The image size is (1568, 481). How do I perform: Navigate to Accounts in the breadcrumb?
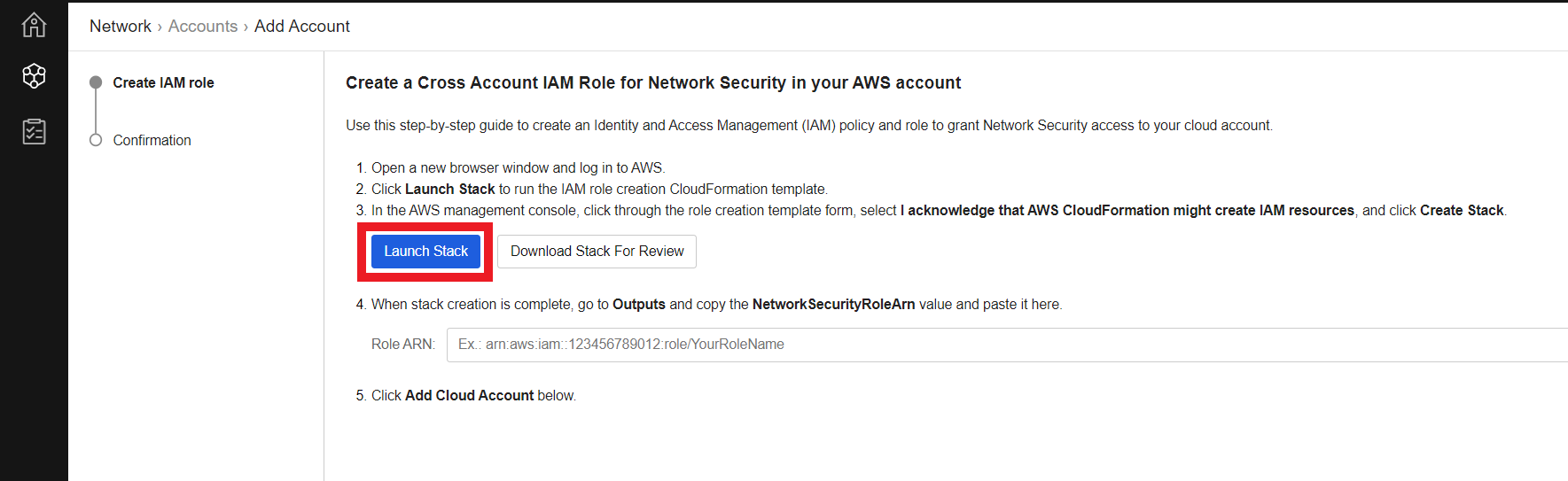click(x=203, y=27)
